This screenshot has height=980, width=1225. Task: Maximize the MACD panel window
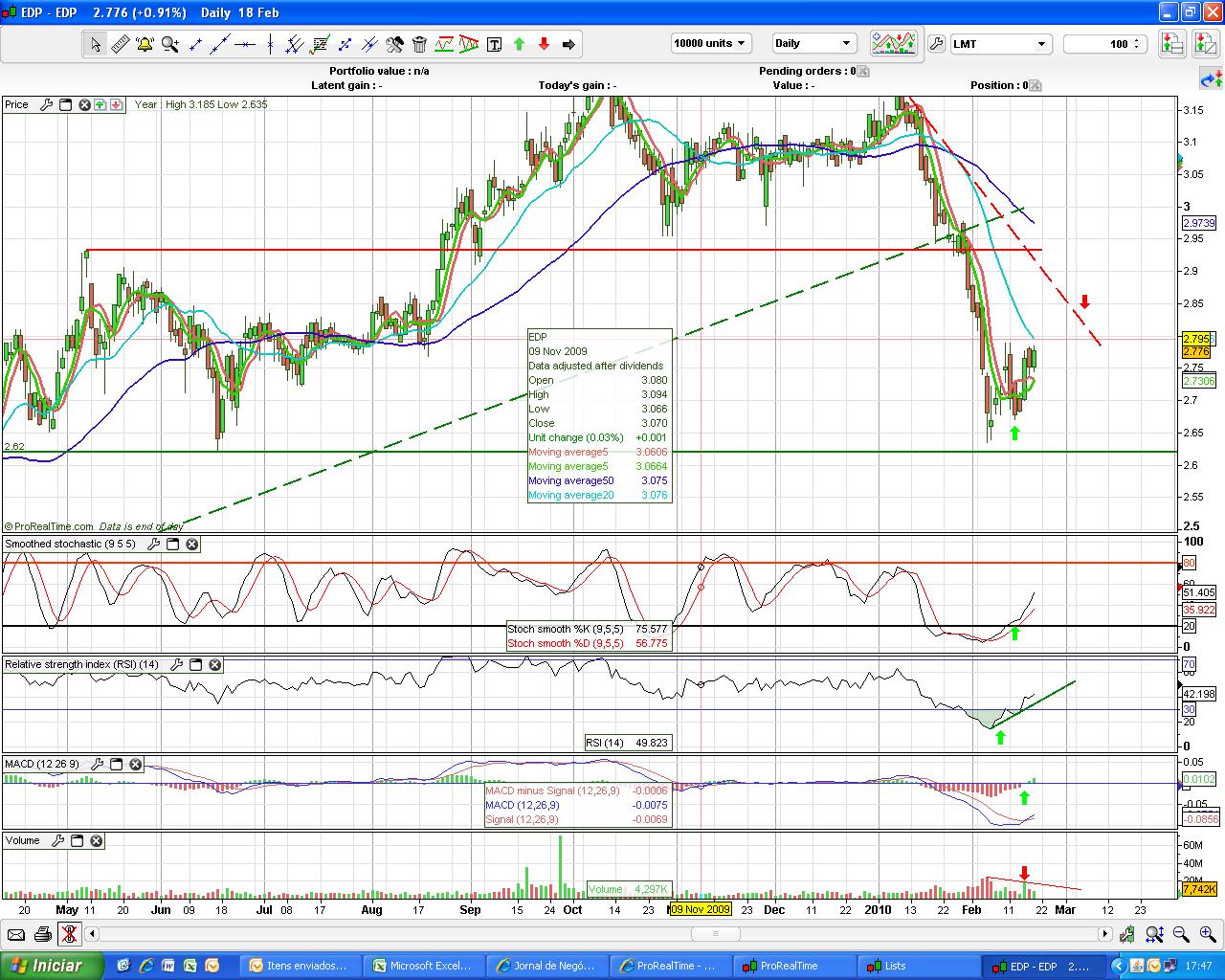coord(117,765)
